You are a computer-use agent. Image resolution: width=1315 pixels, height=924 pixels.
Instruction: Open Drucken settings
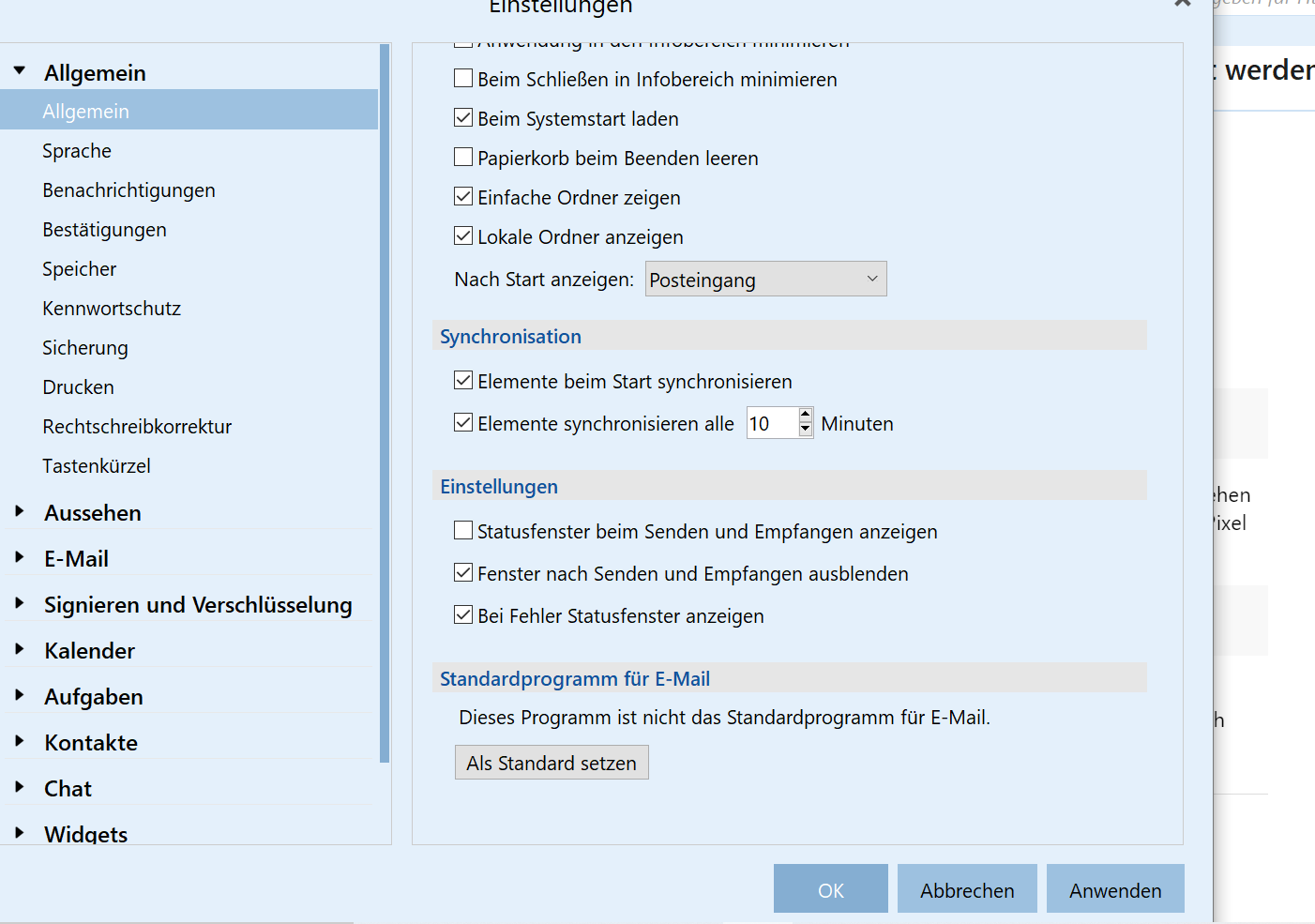coord(78,387)
